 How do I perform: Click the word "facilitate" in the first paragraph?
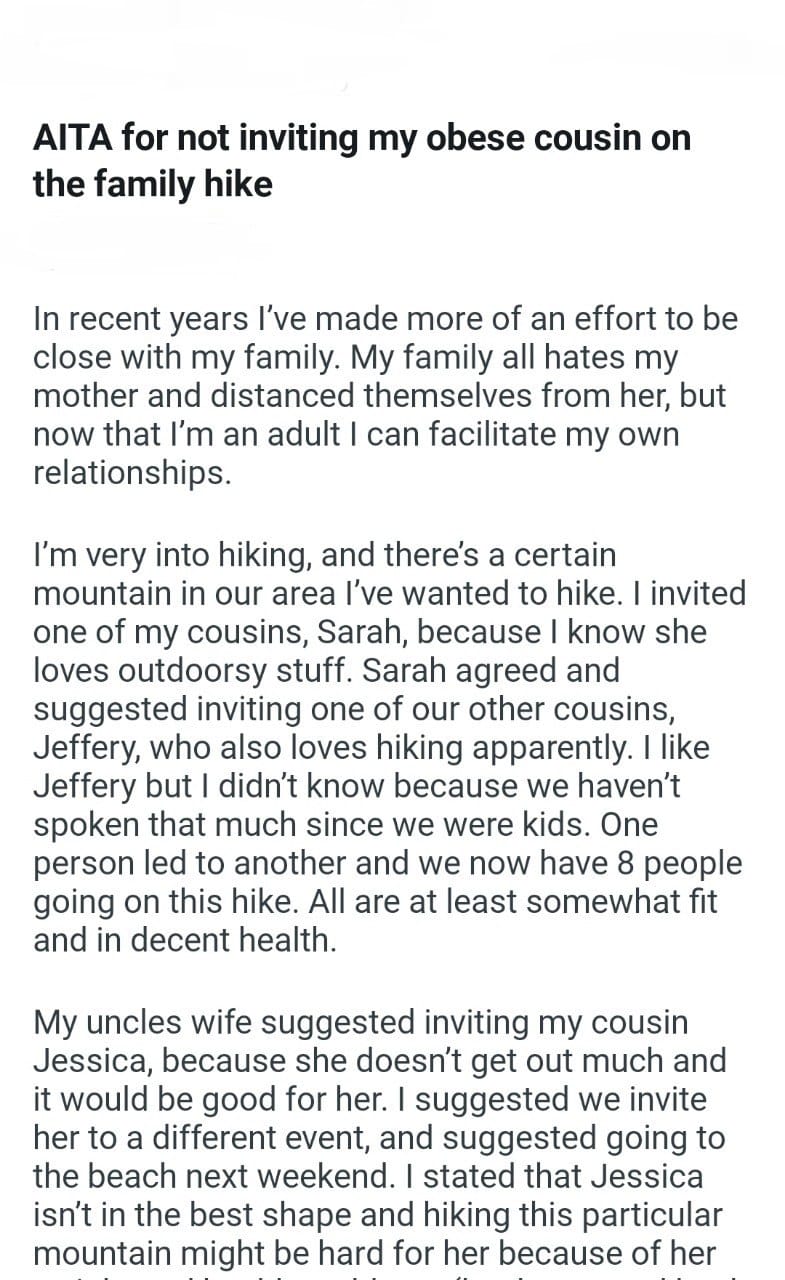pos(484,434)
